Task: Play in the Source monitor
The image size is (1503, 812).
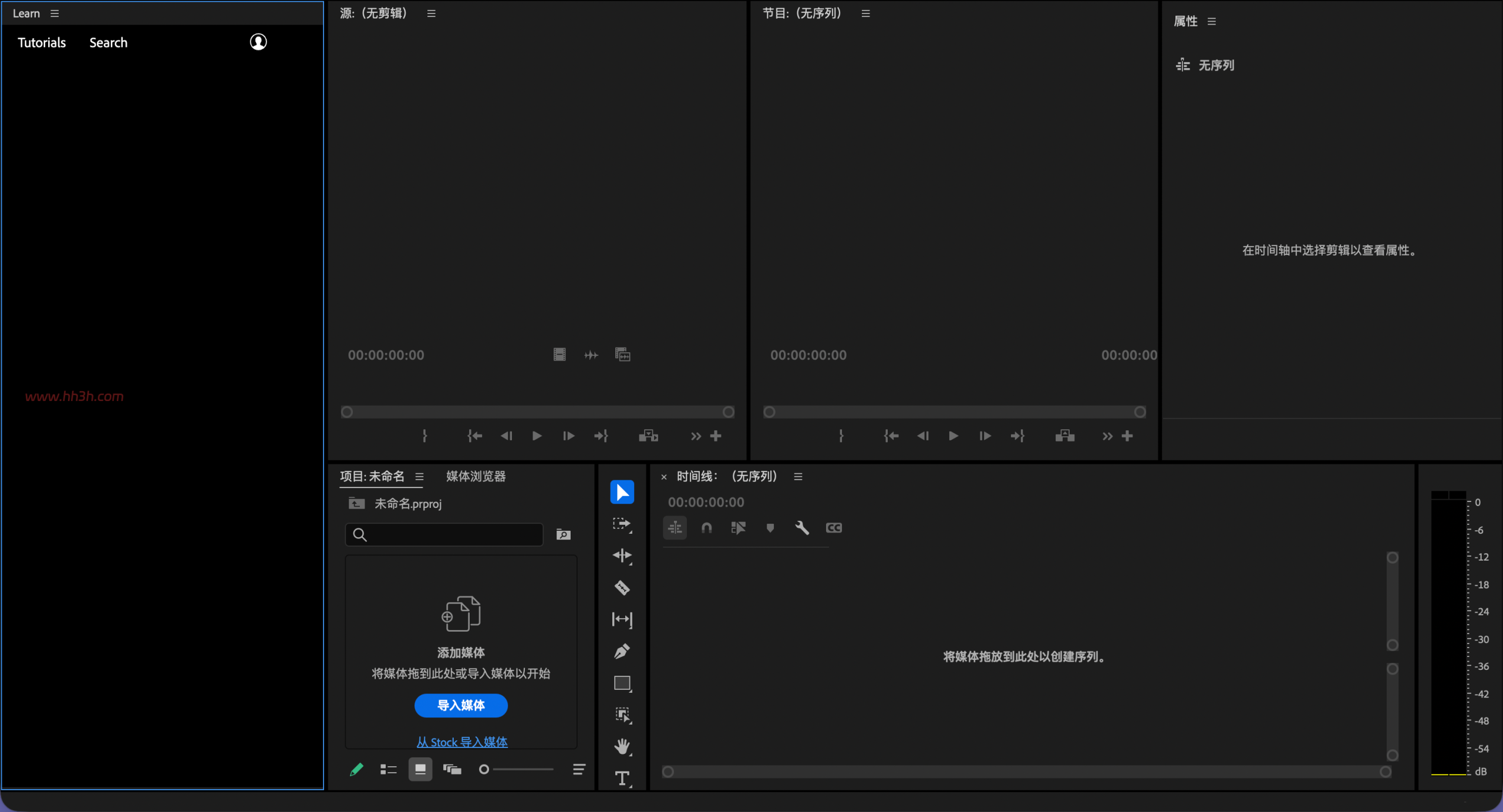Action: pyautogui.click(x=537, y=436)
